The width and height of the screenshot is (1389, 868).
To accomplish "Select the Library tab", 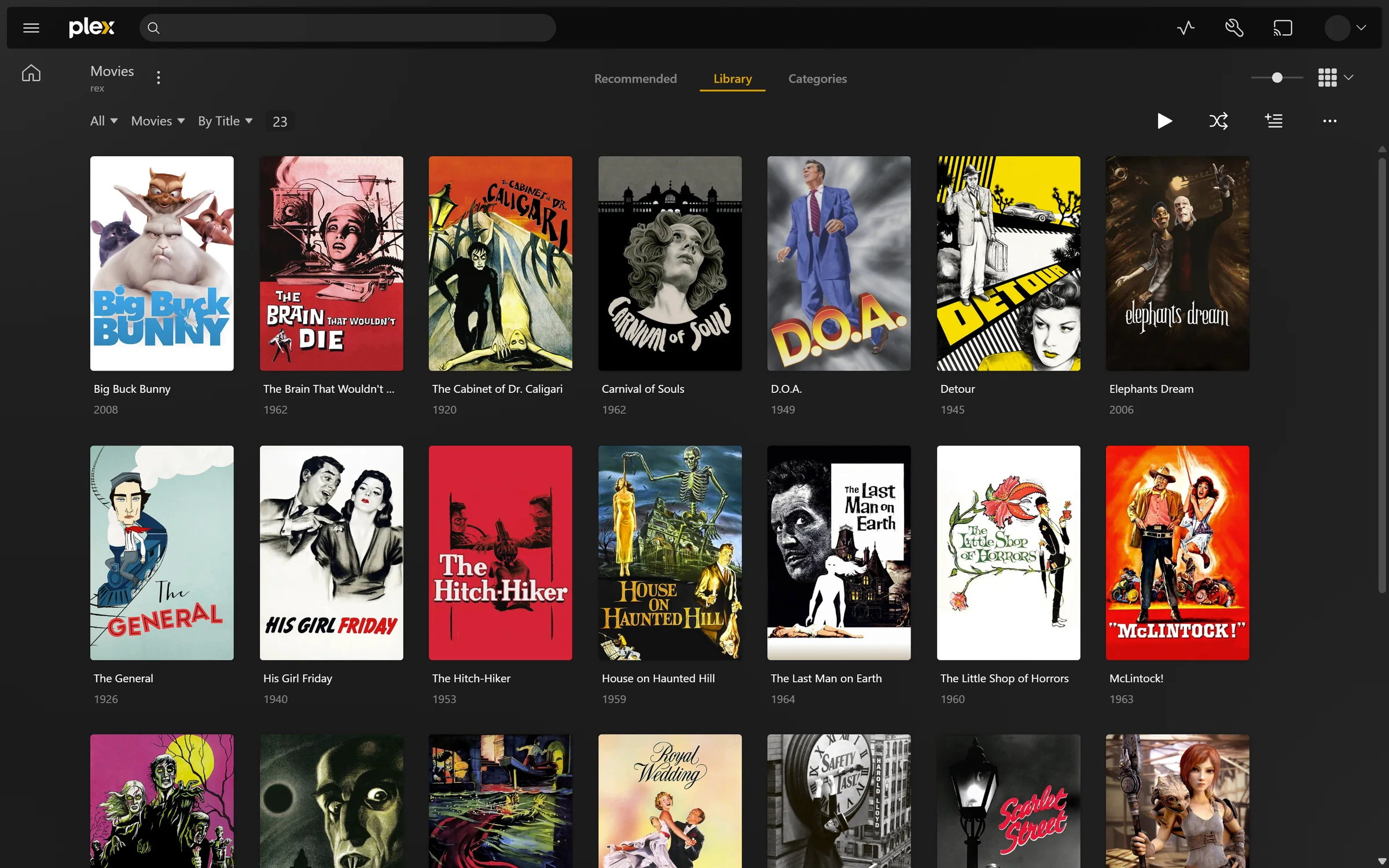I will [x=732, y=79].
